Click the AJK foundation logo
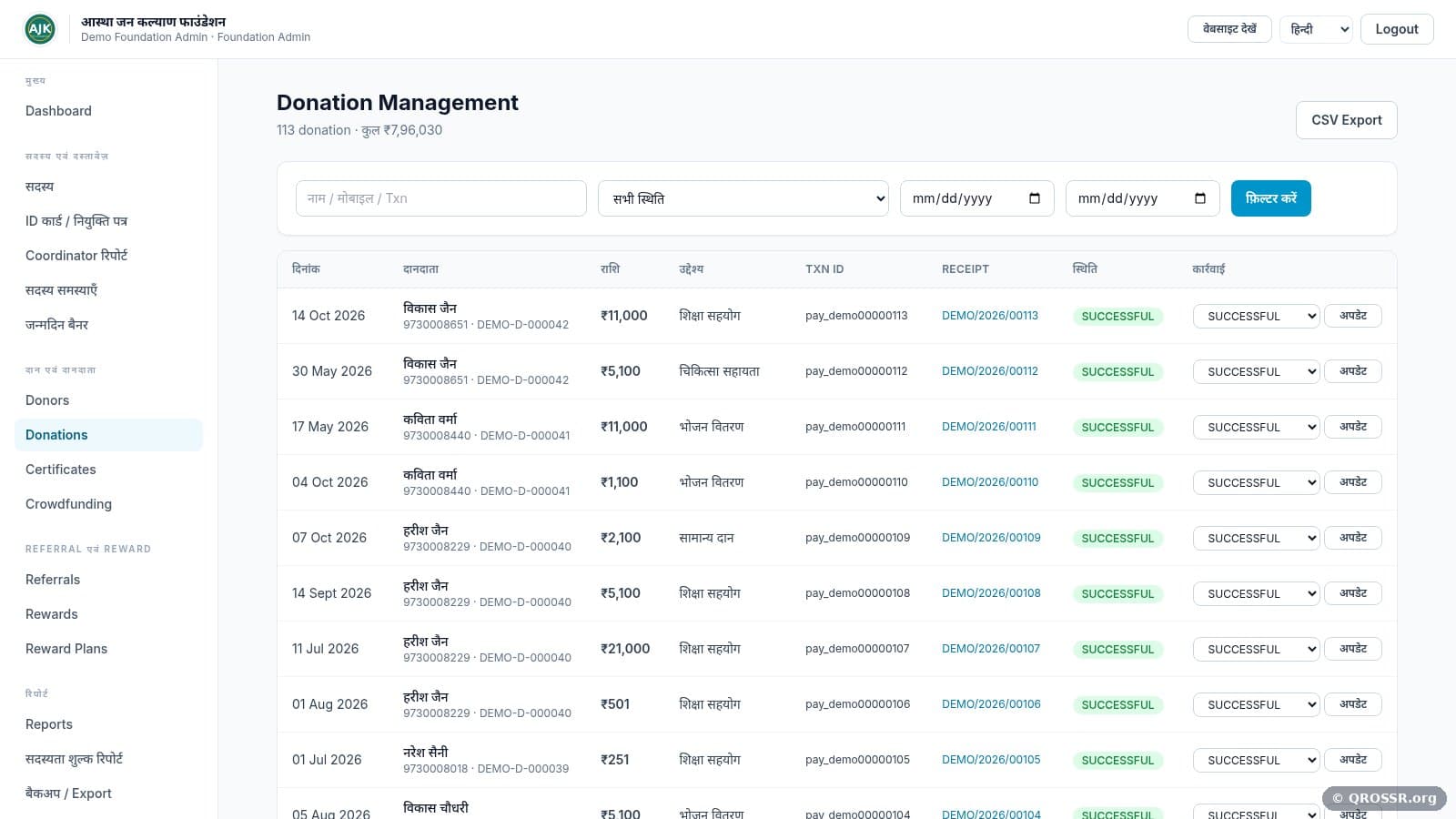This screenshot has width=1456, height=819. tap(40, 29)
